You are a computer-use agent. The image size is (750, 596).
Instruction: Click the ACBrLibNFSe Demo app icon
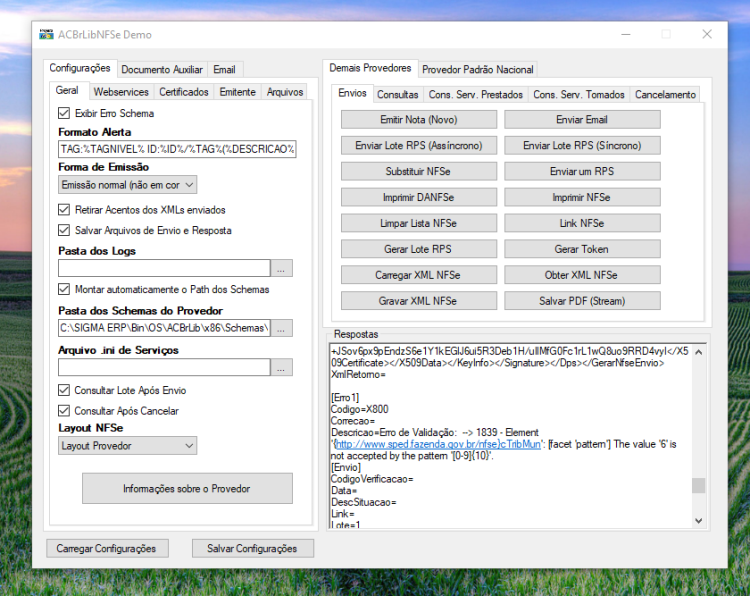click(x=46, y=34)
